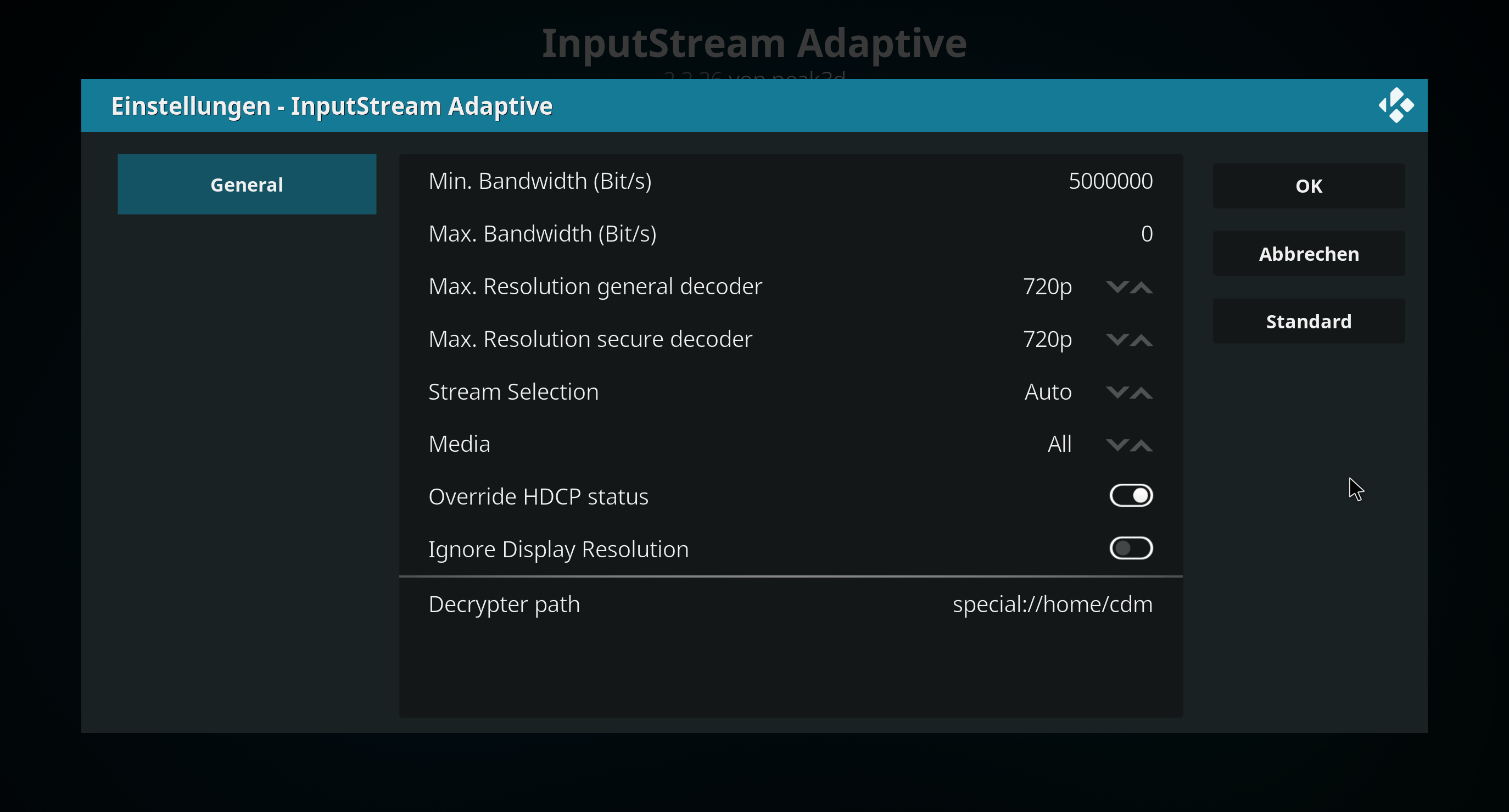Confirm settings with OK button
Viewport: 1509px width, 812px height.
[x=1309, y=186]
